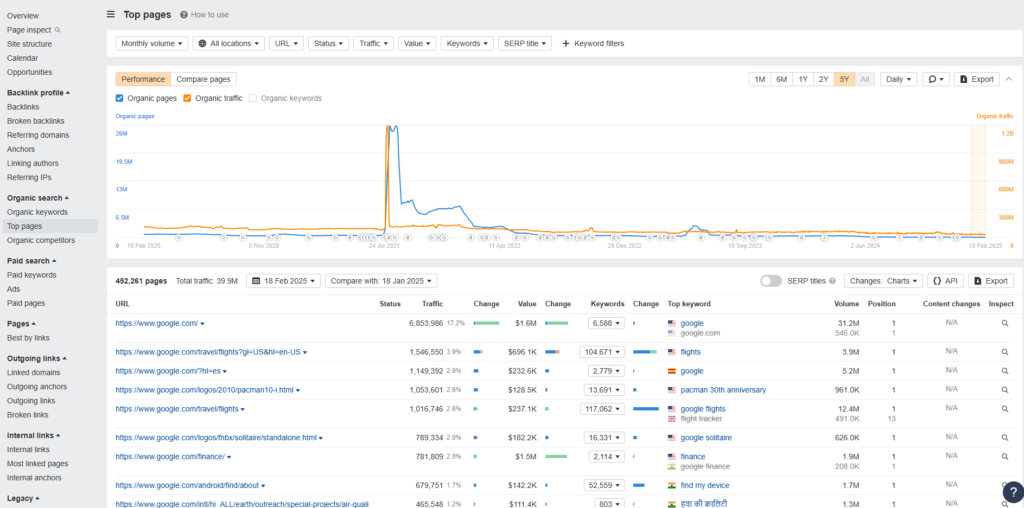Inspect the travel/flights row magnifier icon
Viewport: 1024px width, 508px height.
(x=1004, y=409)
